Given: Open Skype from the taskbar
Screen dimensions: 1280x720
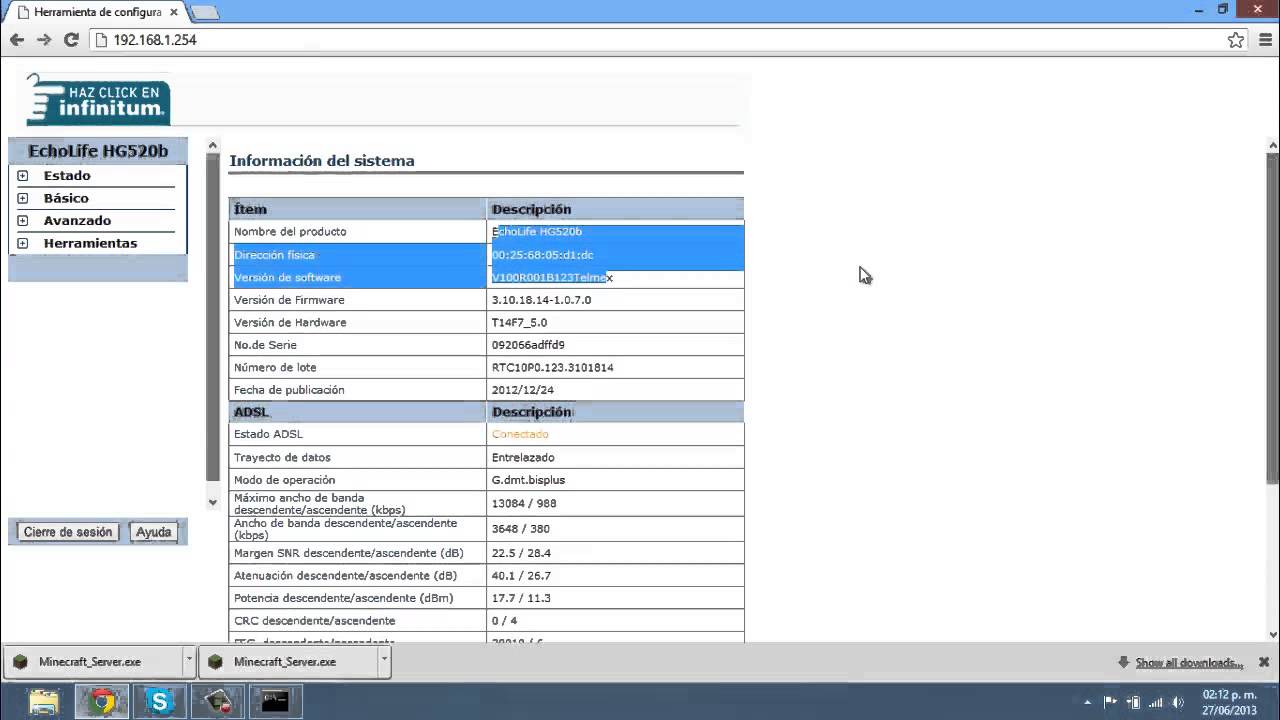Looking at the screenshot, I should click(x=160, y=702).
